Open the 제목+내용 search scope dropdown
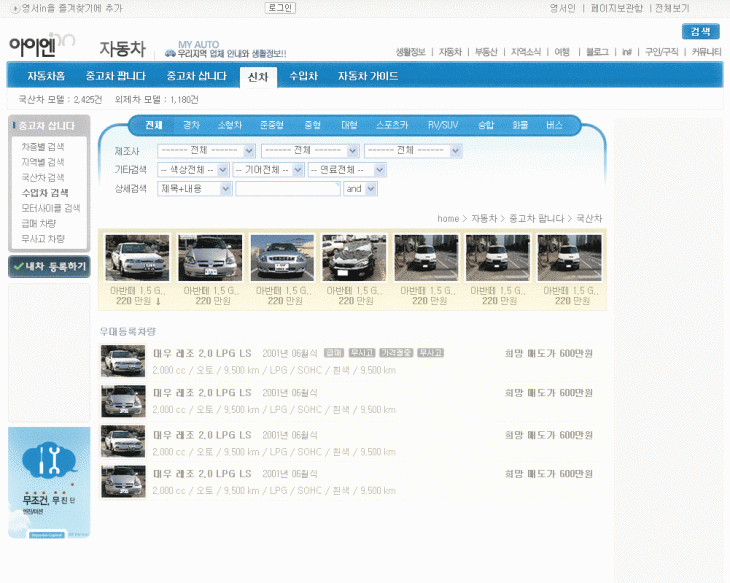 pyautogui.click(x=194, y=188)
